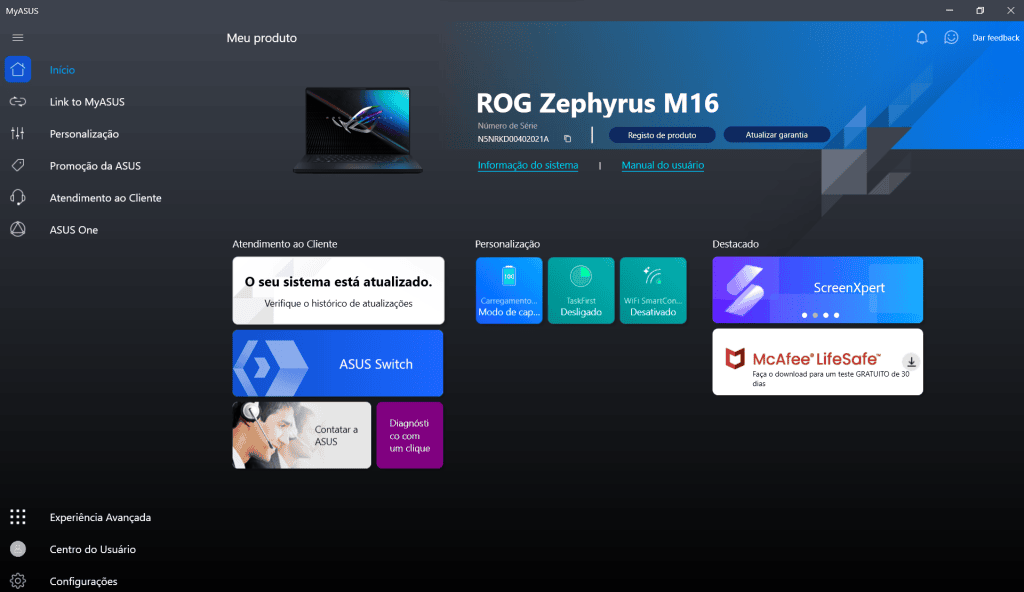The image size is (1024, 592).
Task: Enable the TaskFirst feature tile
Action: pos(581,290)
